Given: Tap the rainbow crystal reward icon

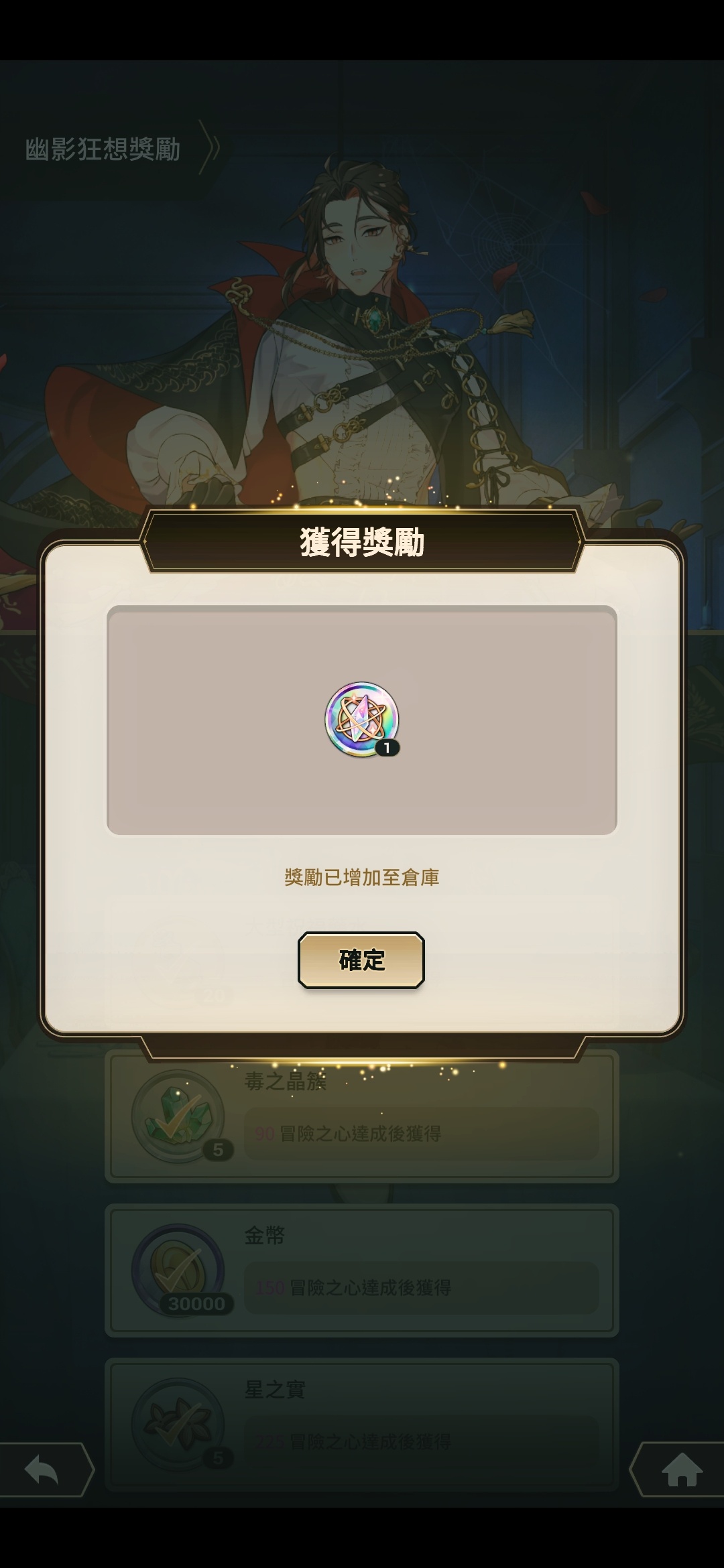Looking at the screenshot, I should coord(362,720).
